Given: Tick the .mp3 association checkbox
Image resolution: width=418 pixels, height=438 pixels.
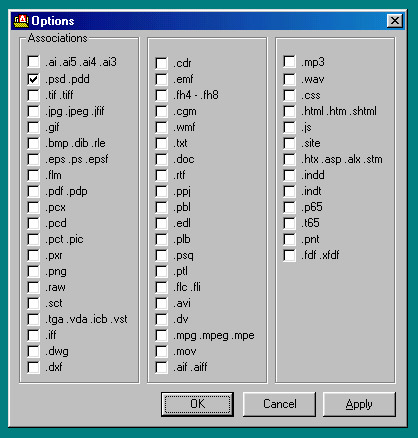Looking at the screenshot, I should point(289,62).
